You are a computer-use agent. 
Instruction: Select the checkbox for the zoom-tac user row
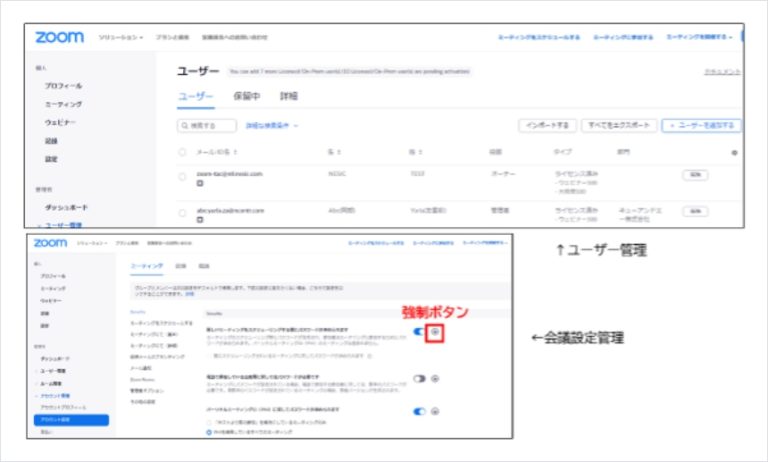[182, 175]
